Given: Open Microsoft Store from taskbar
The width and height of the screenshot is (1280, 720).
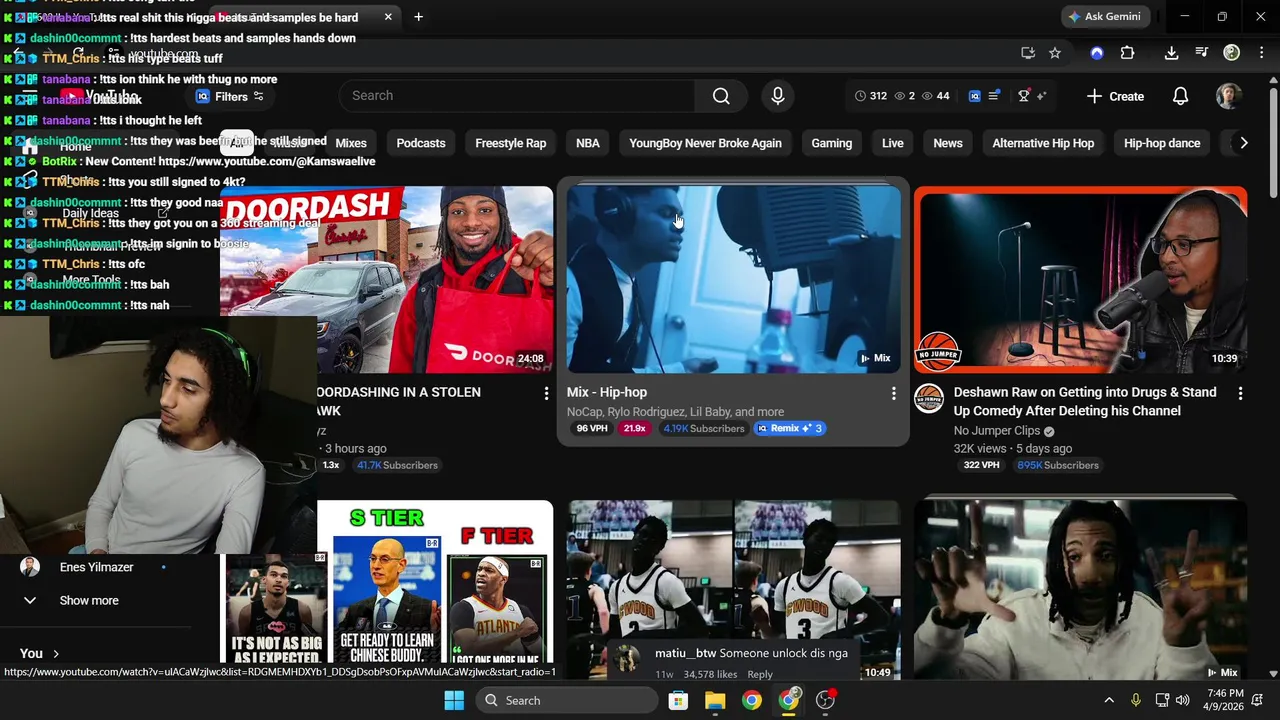Looking at the screenshot, I should click(x=678, y=700).
